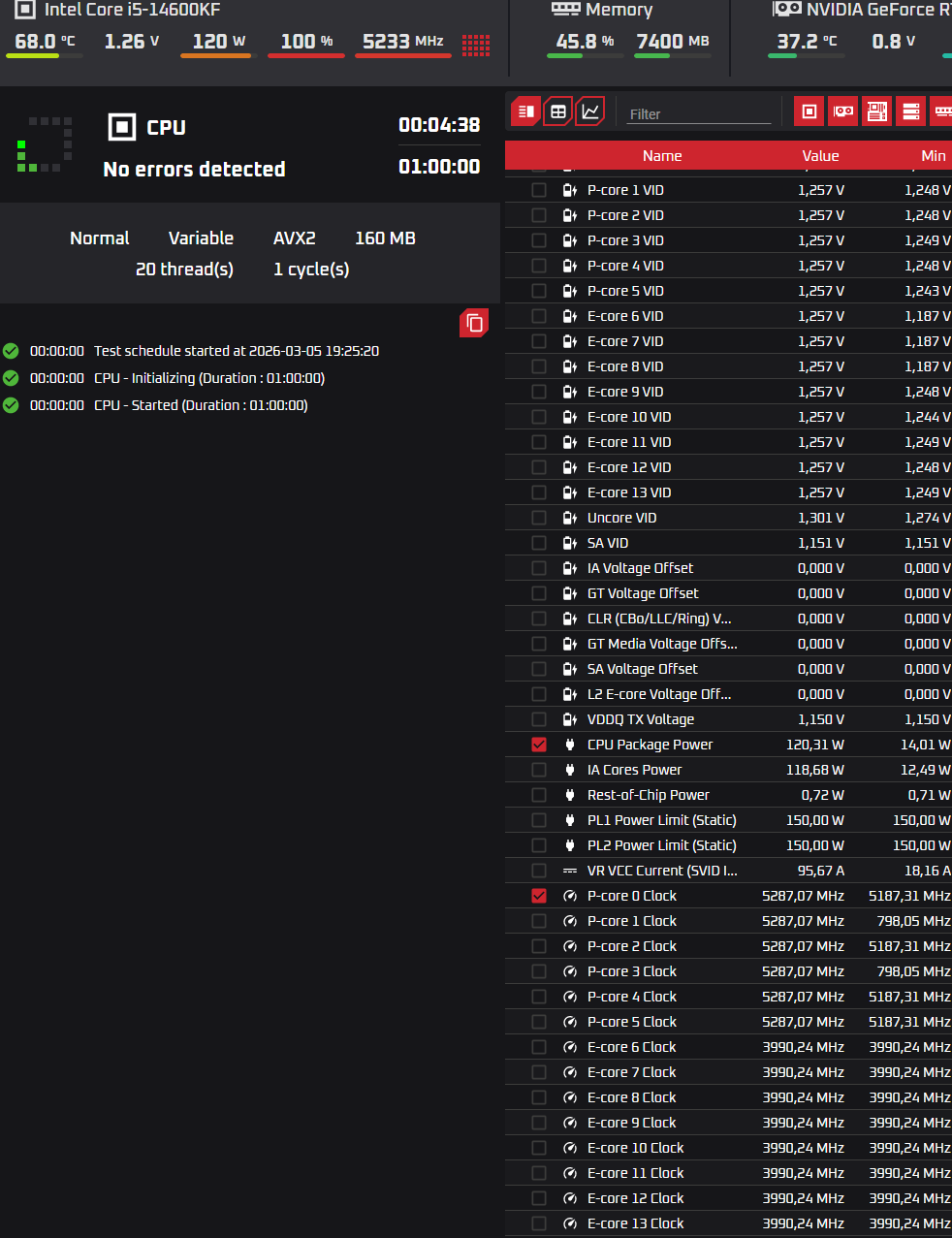
Task: Click the green check beside CPU - Started
Action: tap(11, 405)
